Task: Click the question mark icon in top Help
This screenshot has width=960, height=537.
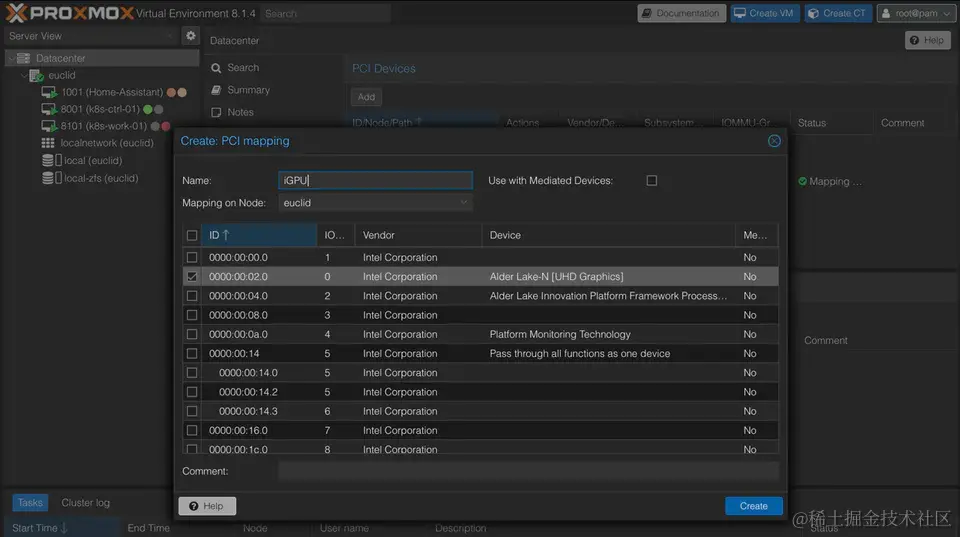Action: (914, 40)
